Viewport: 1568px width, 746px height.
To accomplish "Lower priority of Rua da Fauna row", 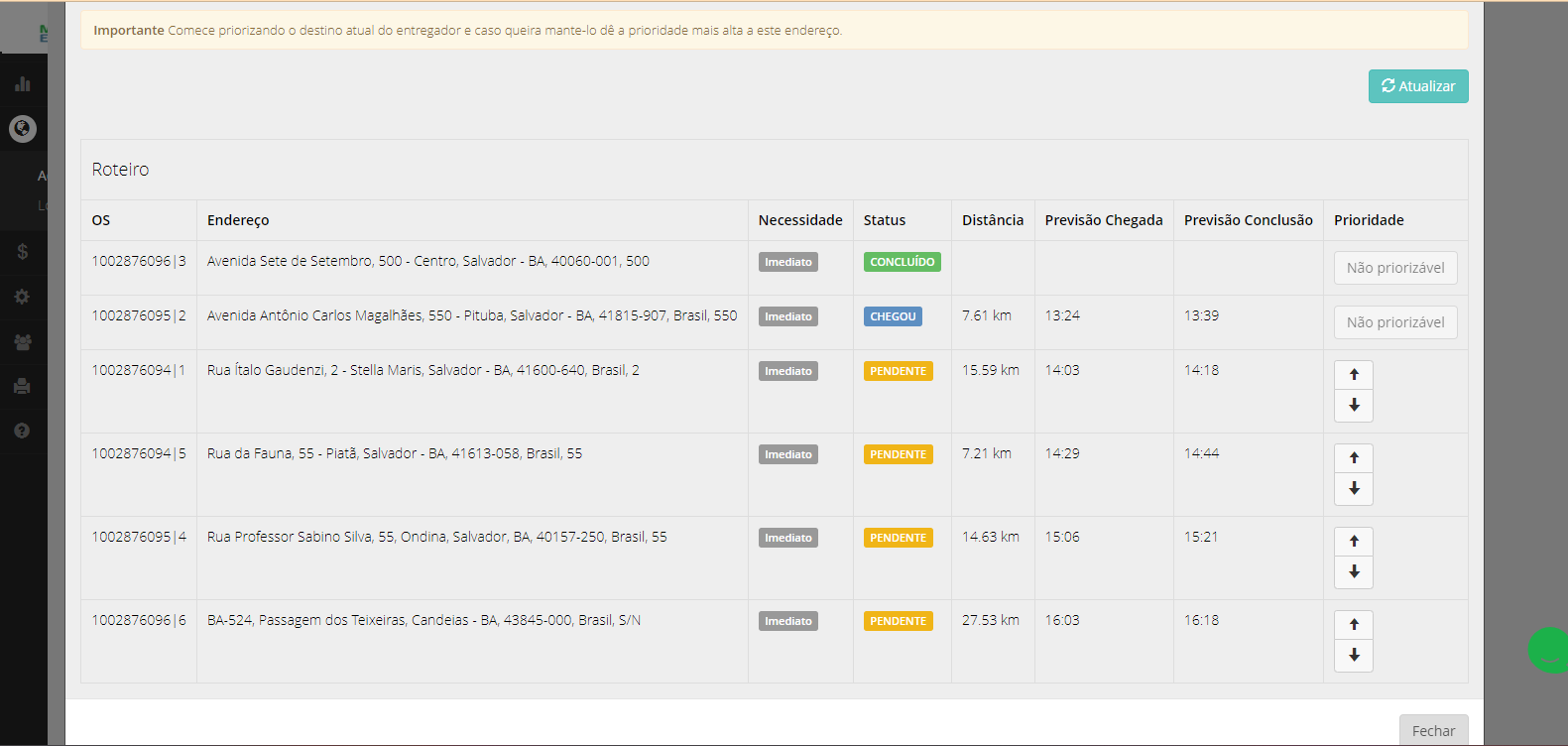I will pos(1354,489).
